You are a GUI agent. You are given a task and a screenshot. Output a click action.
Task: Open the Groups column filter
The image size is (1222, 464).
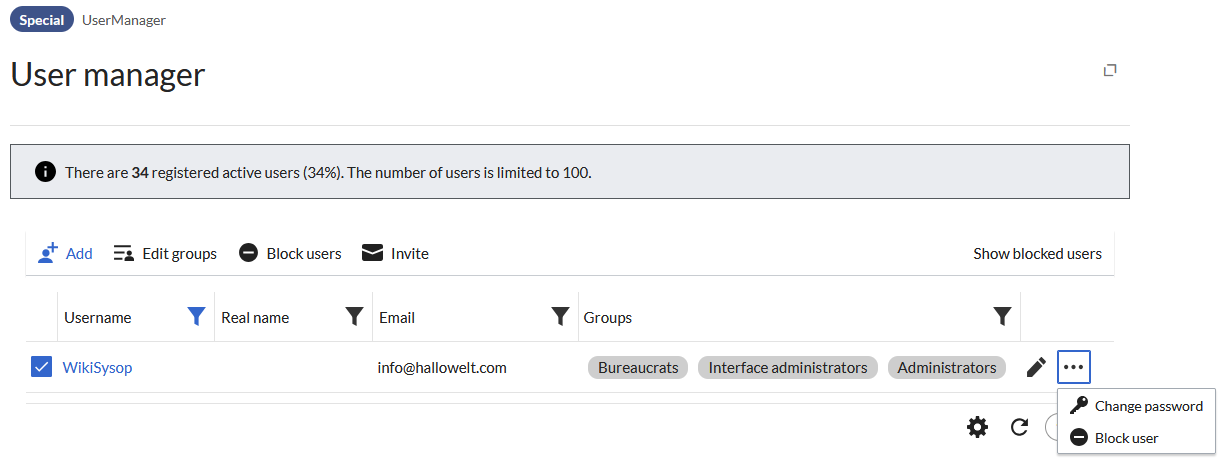tap(1002, 317)
